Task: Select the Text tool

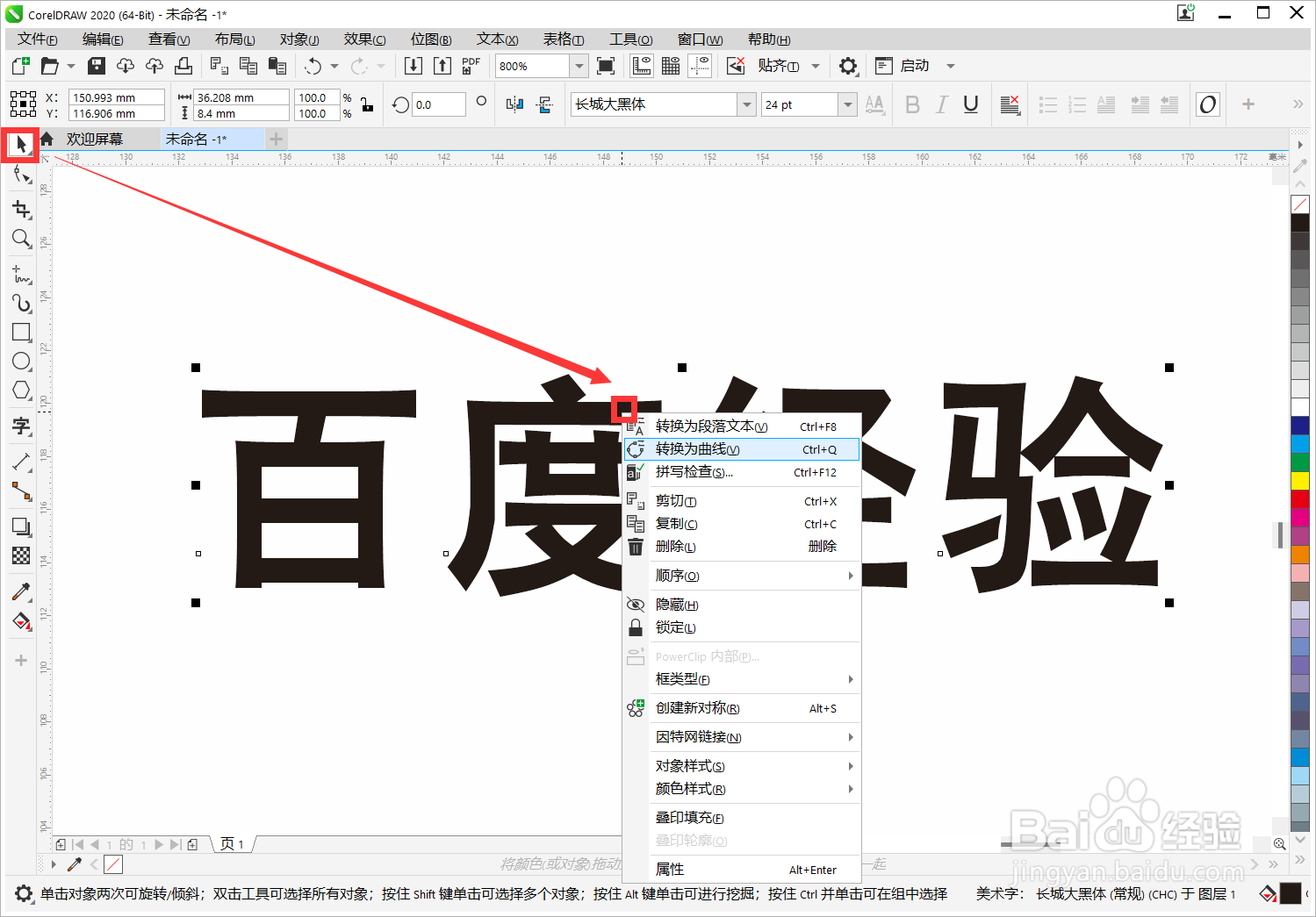Action: 21,426
